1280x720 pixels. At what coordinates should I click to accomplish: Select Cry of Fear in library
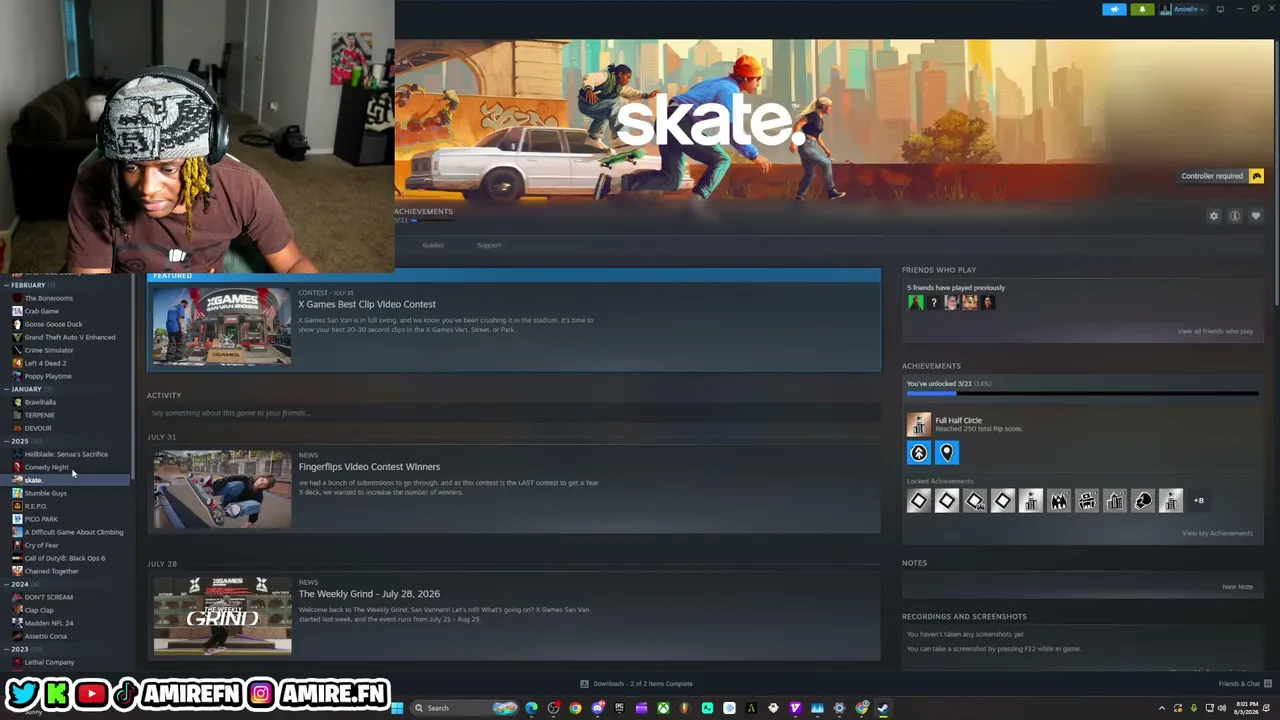(x=41, y=545)
